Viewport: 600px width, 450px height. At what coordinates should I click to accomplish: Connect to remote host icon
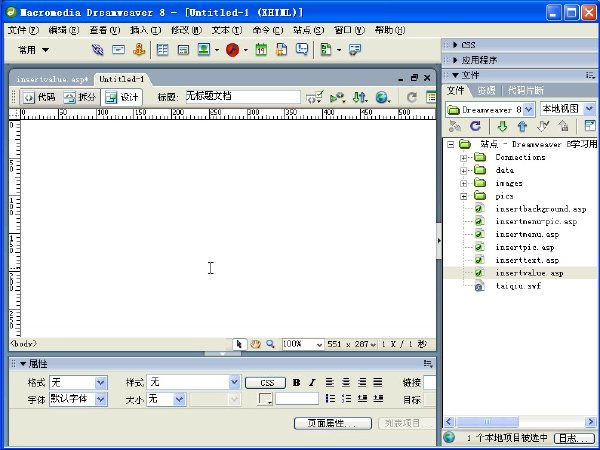coord(455,126)
